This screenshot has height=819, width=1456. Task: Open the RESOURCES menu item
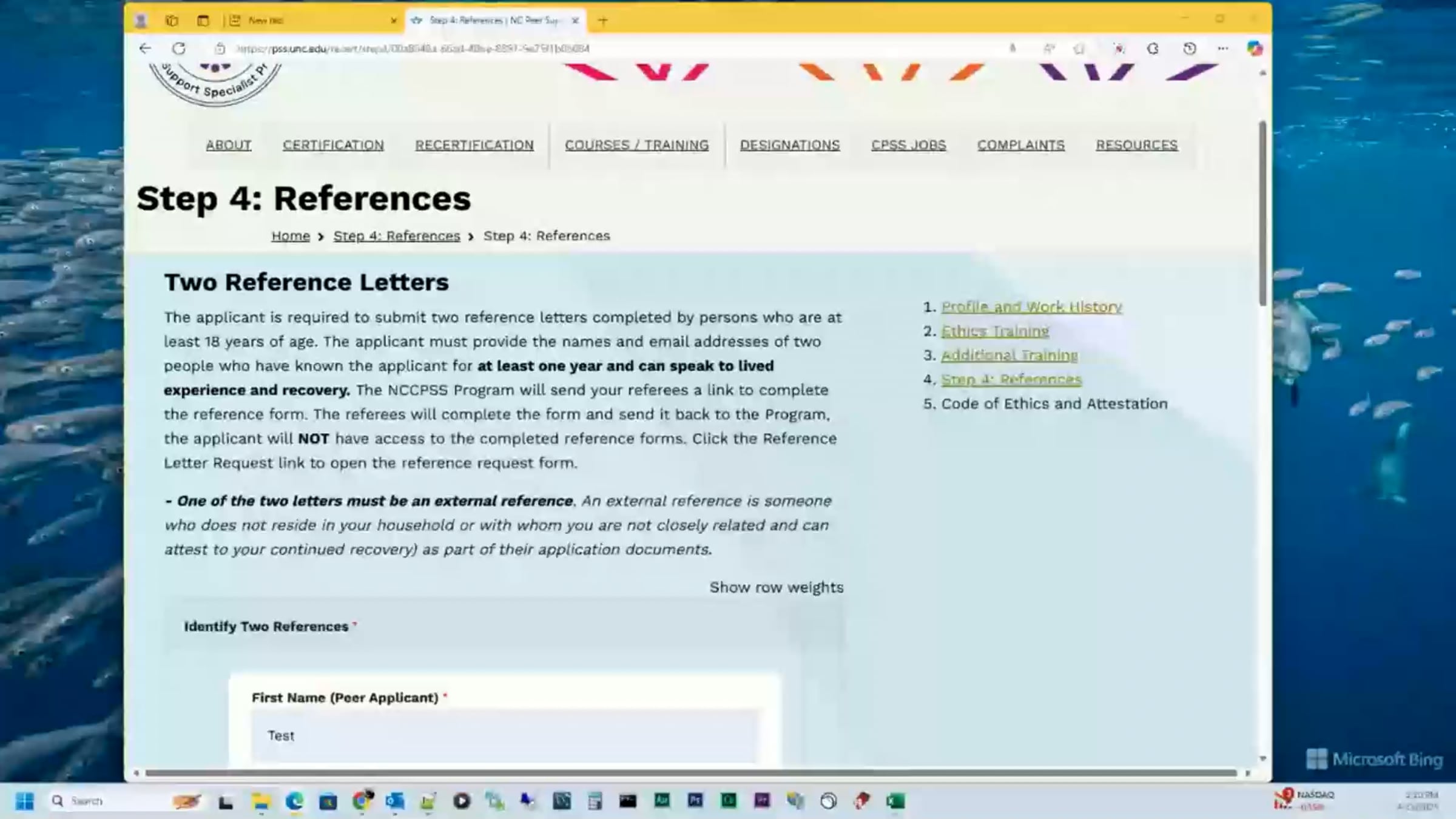coord(1137,145)
